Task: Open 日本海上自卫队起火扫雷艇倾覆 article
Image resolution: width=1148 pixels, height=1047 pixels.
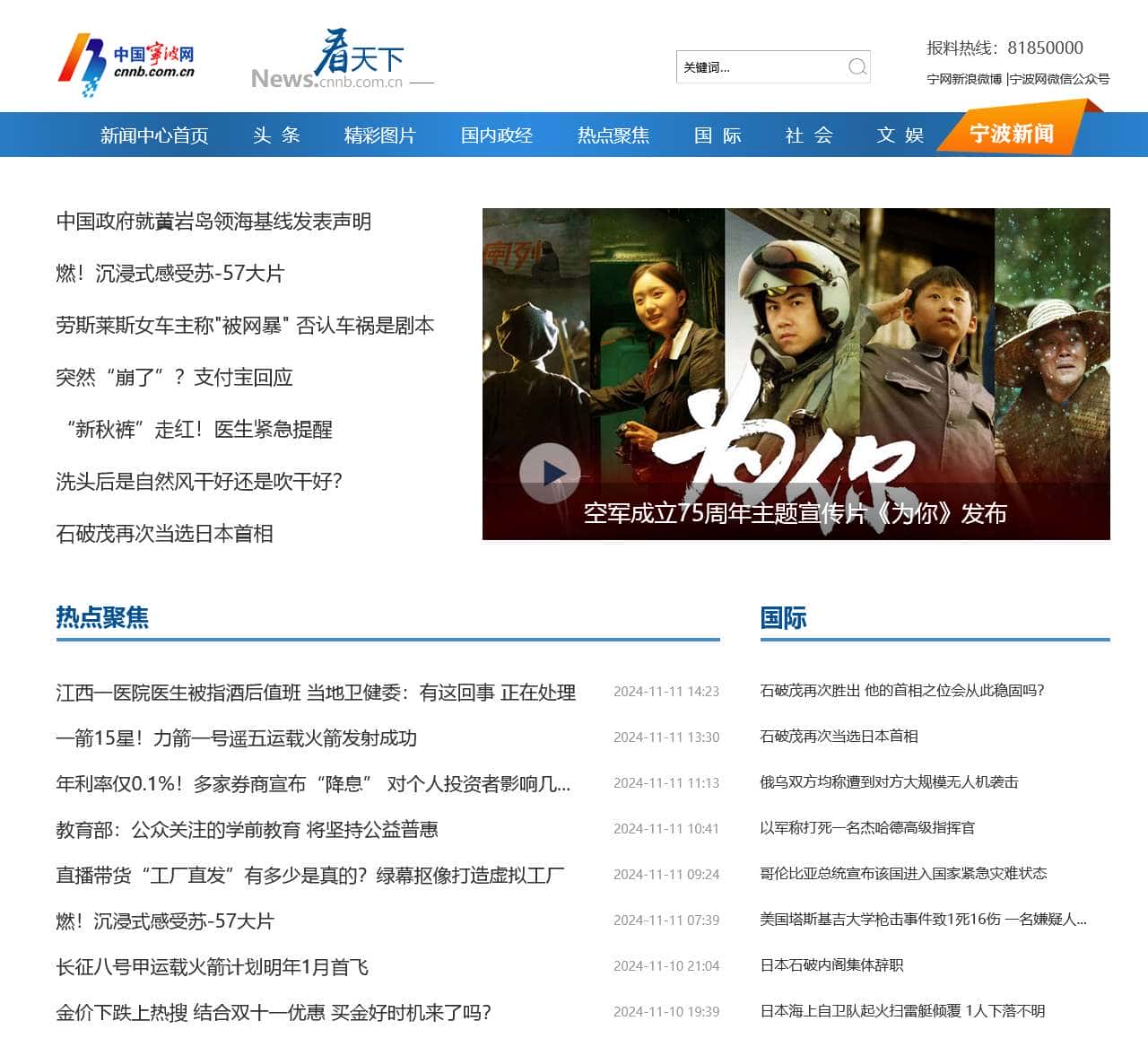Action: click(902, 1011)
